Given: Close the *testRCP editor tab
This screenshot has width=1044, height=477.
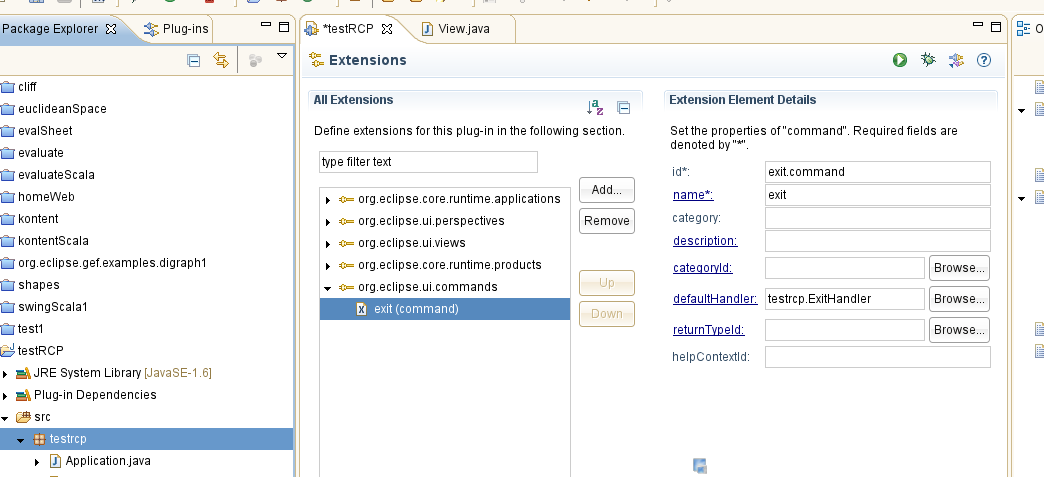Looking at the screenshot, I should pyautogui.click(x=387, y=29).
